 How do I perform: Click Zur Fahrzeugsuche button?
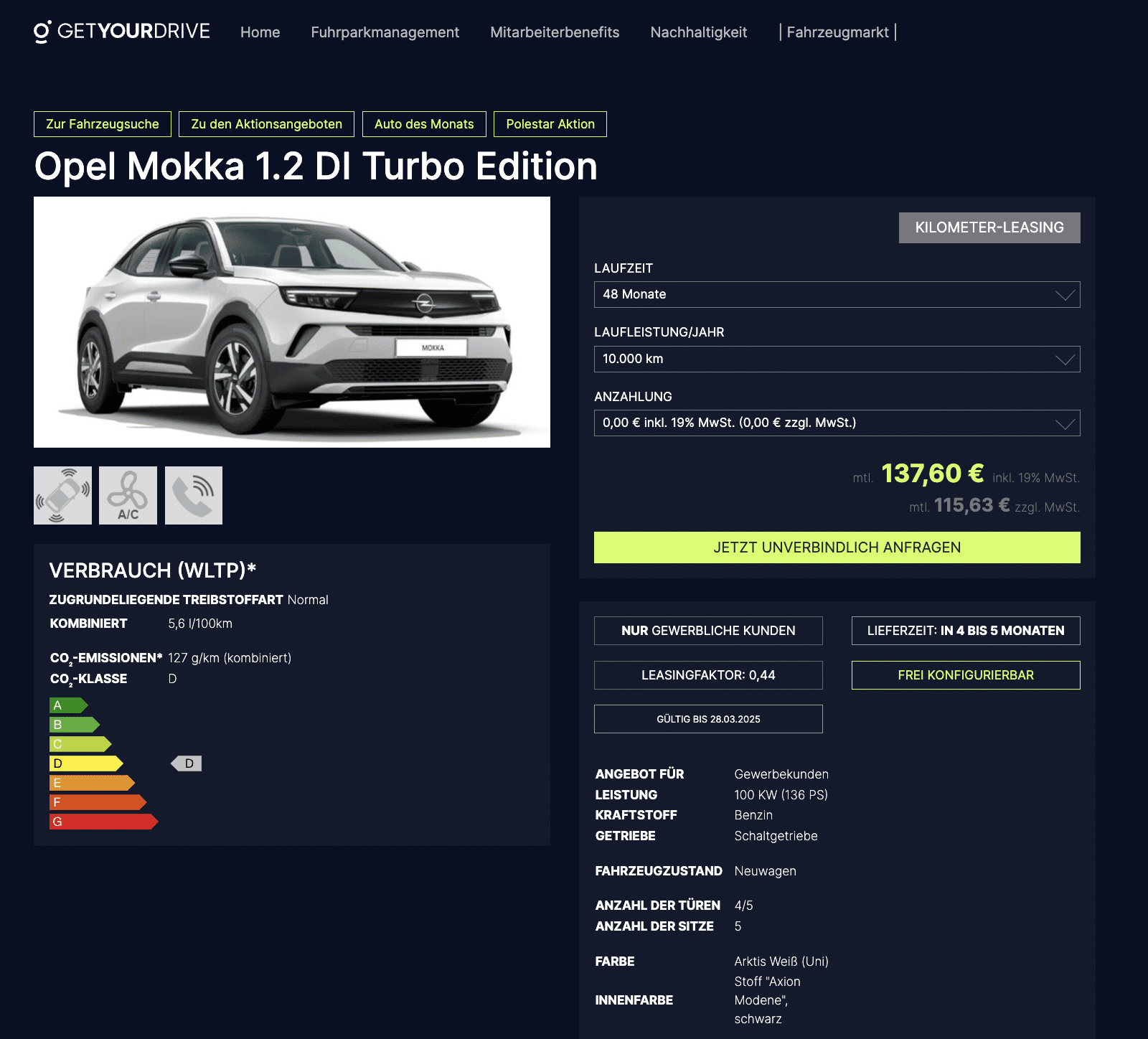[x=103, y=124]
